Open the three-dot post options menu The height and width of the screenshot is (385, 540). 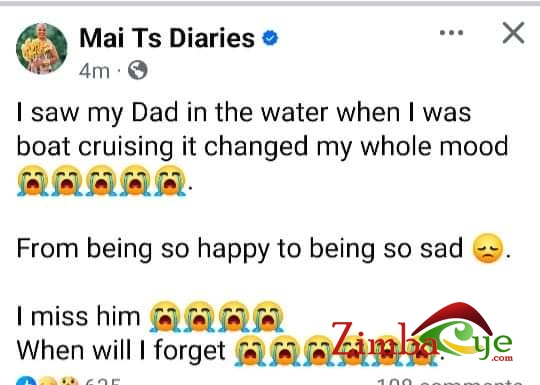(x=451, y=33)
